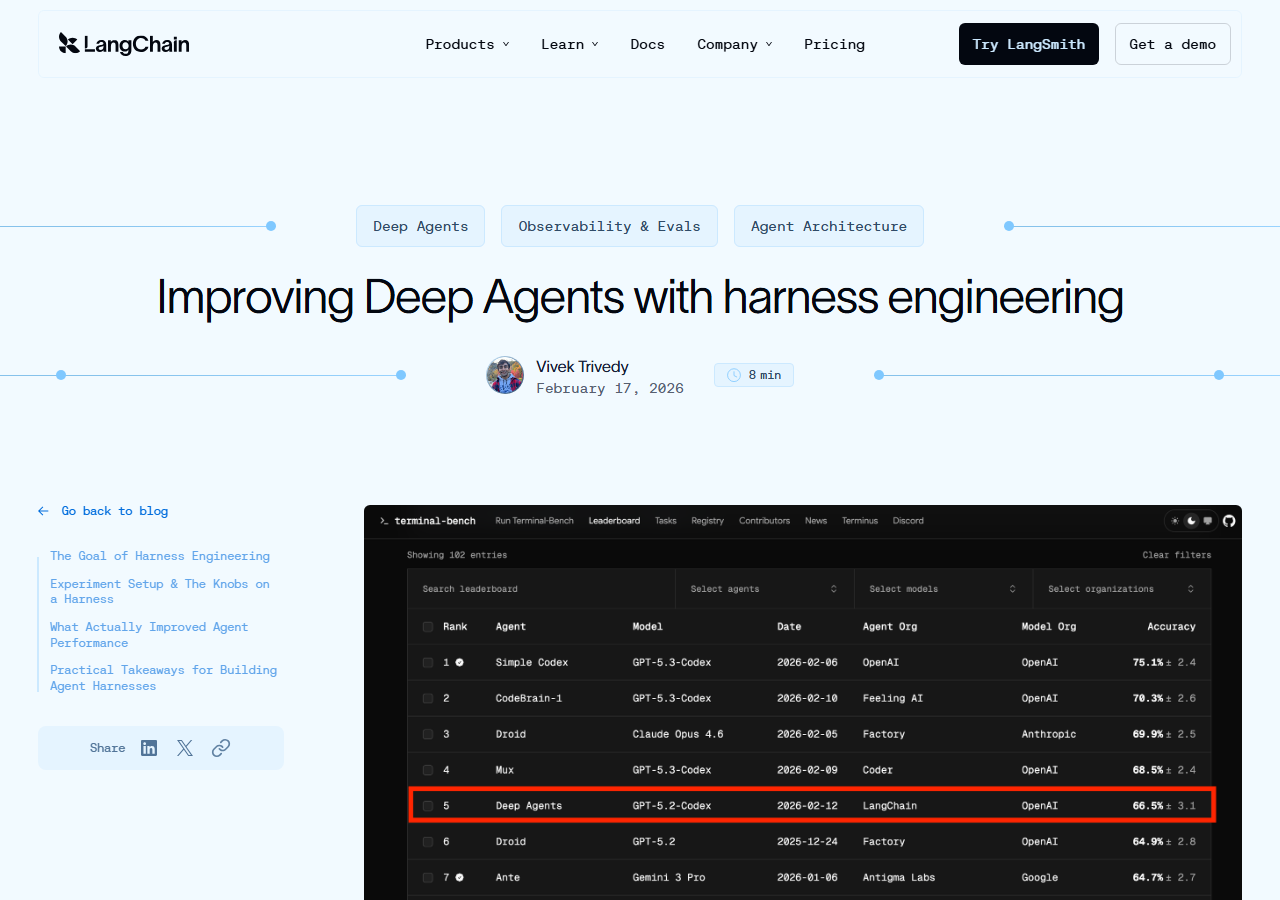The height and width of the screenshot is (900, 1280).
Task: Tick the checkbox for Ante row
Action: 428,877
